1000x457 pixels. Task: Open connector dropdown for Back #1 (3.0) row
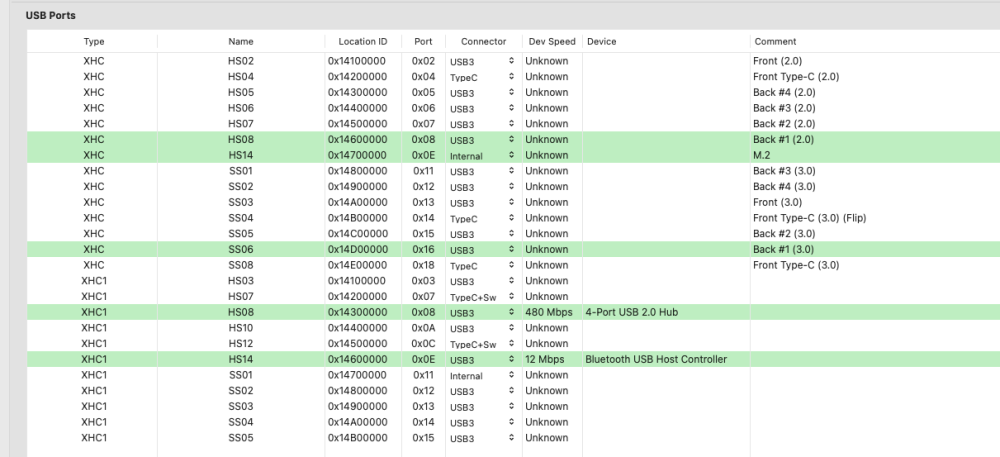click(483, 250)
